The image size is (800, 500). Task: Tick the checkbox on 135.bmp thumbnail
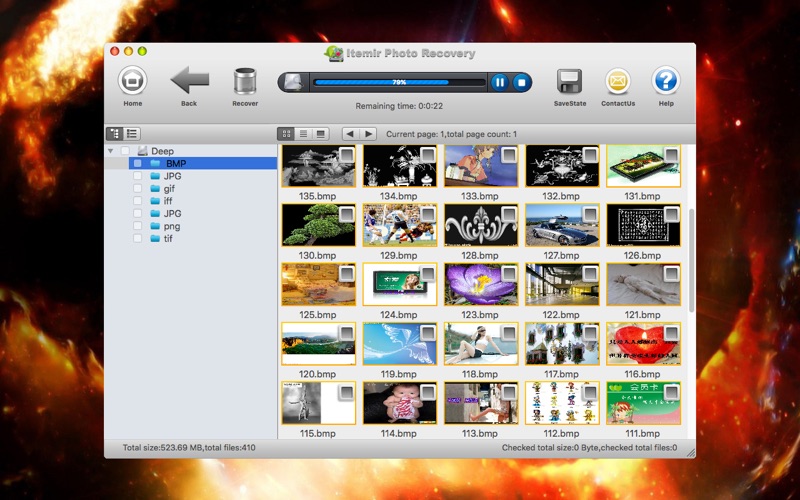point(346,155)
